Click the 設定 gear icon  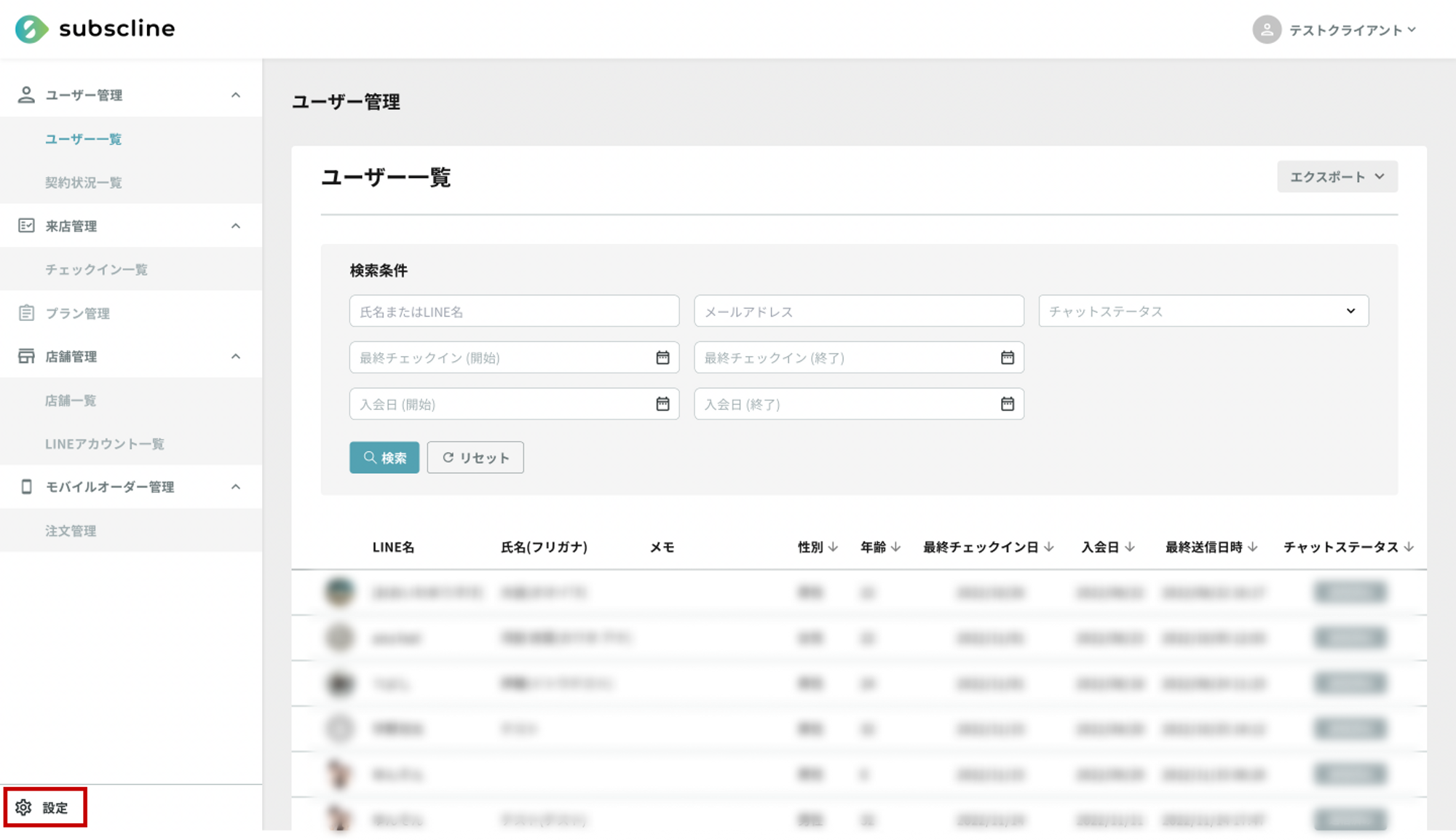(x=23, y=807)
